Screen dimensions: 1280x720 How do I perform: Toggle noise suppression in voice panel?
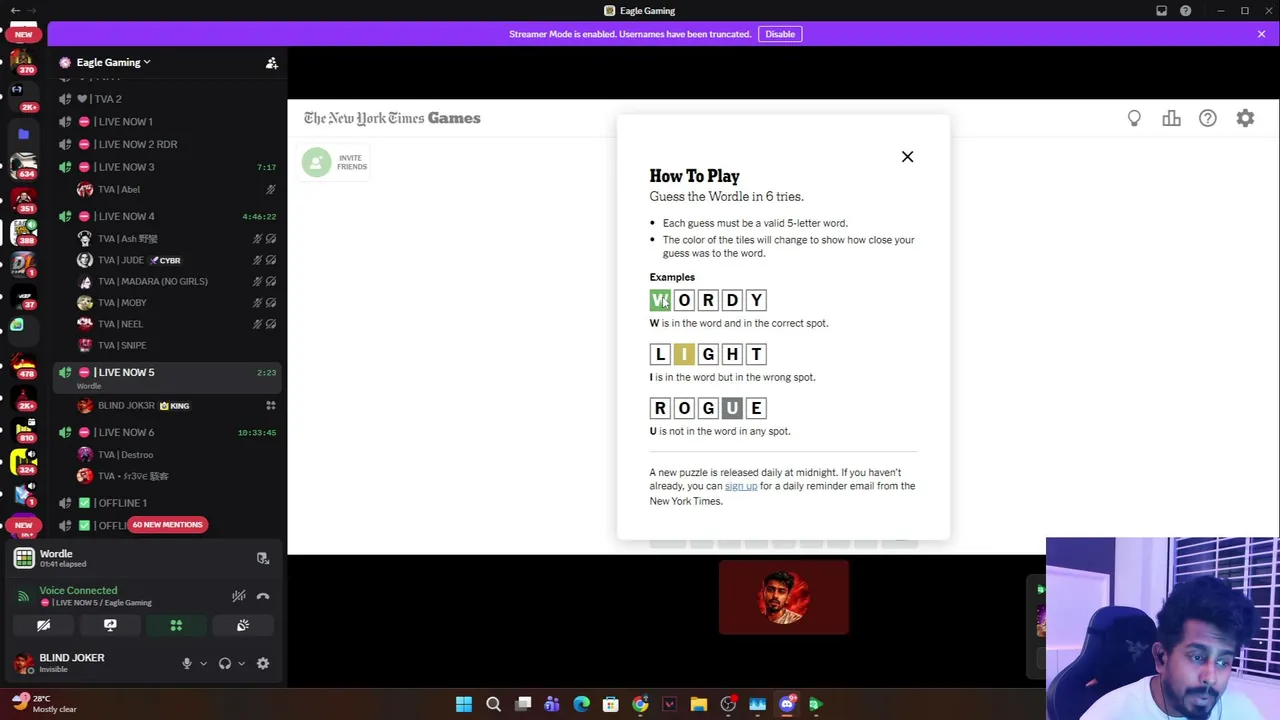click(x=239, y=596)
